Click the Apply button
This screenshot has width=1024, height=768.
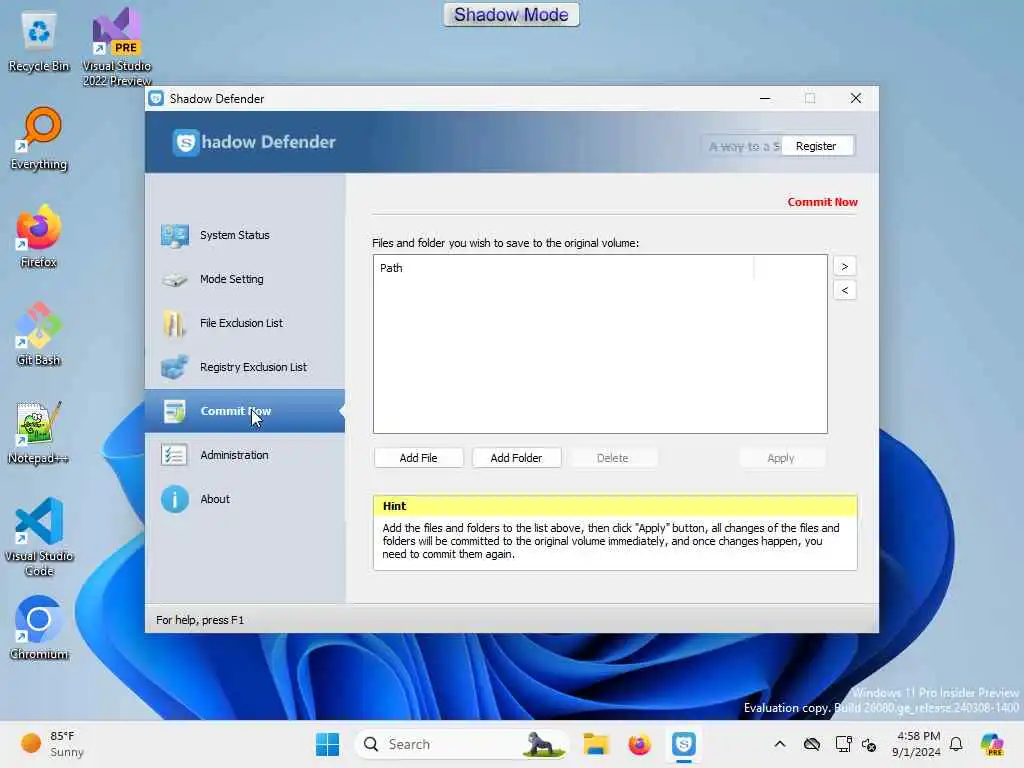coord(781,458)
